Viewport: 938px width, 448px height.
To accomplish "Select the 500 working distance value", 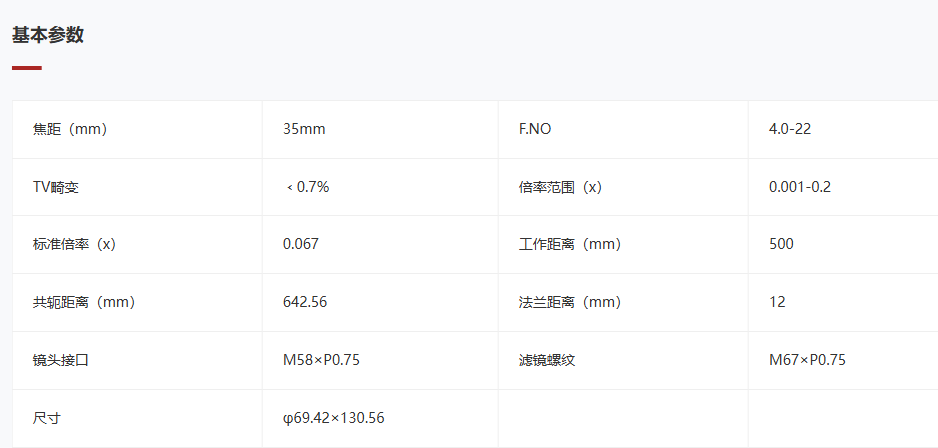I will tap(781, 244).
